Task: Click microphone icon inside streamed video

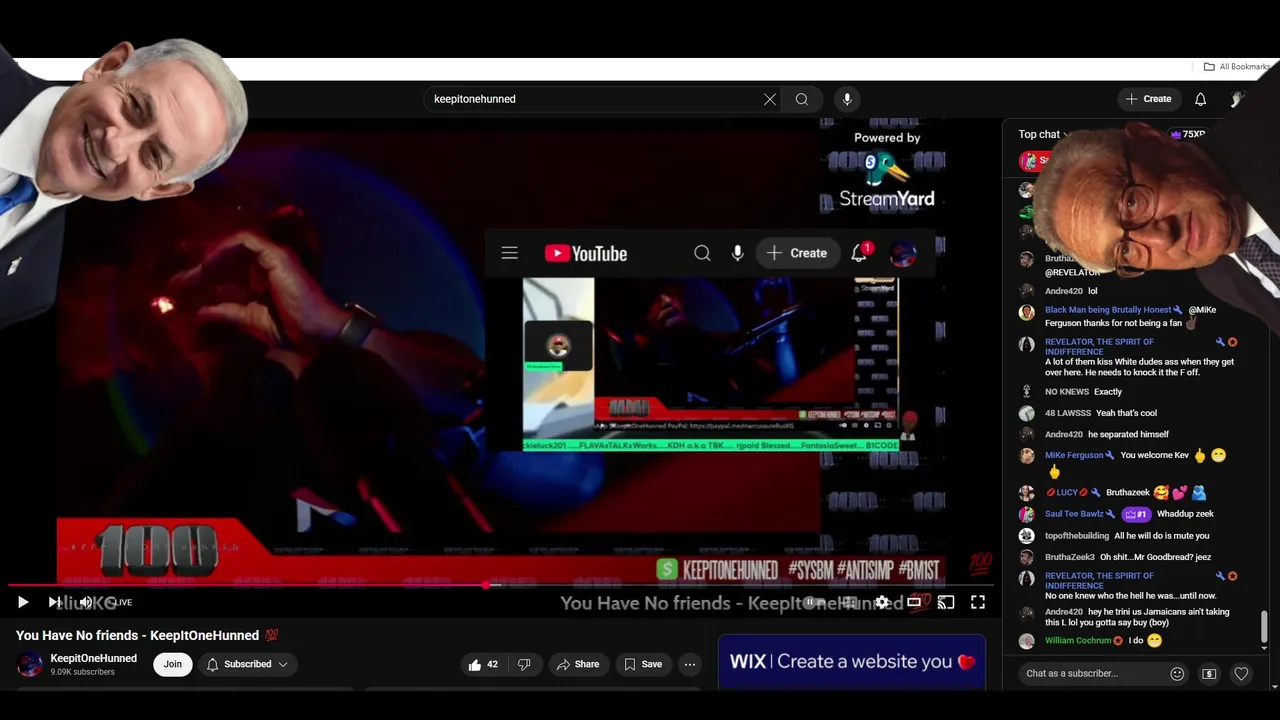Action: click(737, 253)
